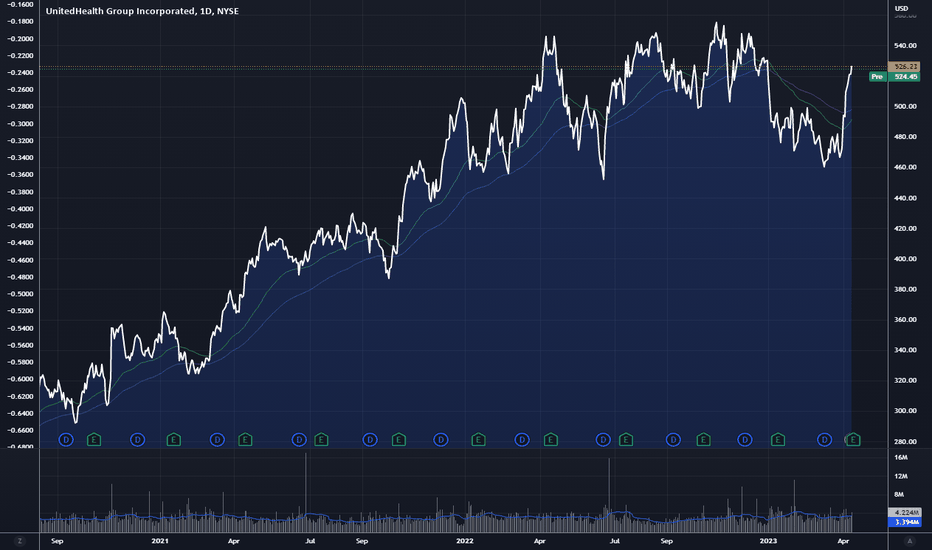Click the 360.00 price axis label

coord(905,319)
